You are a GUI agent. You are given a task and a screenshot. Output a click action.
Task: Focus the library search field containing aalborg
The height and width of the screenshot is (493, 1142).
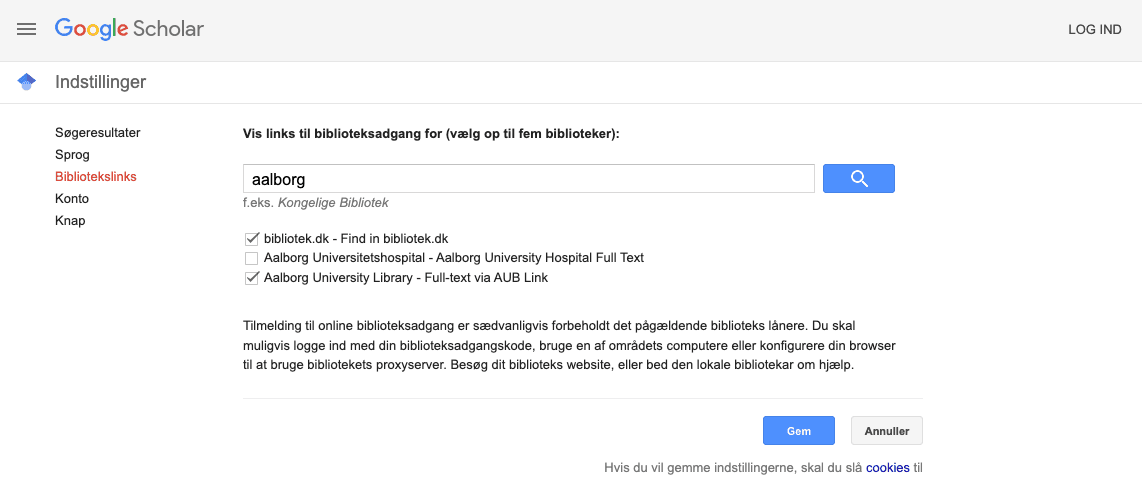529,178
